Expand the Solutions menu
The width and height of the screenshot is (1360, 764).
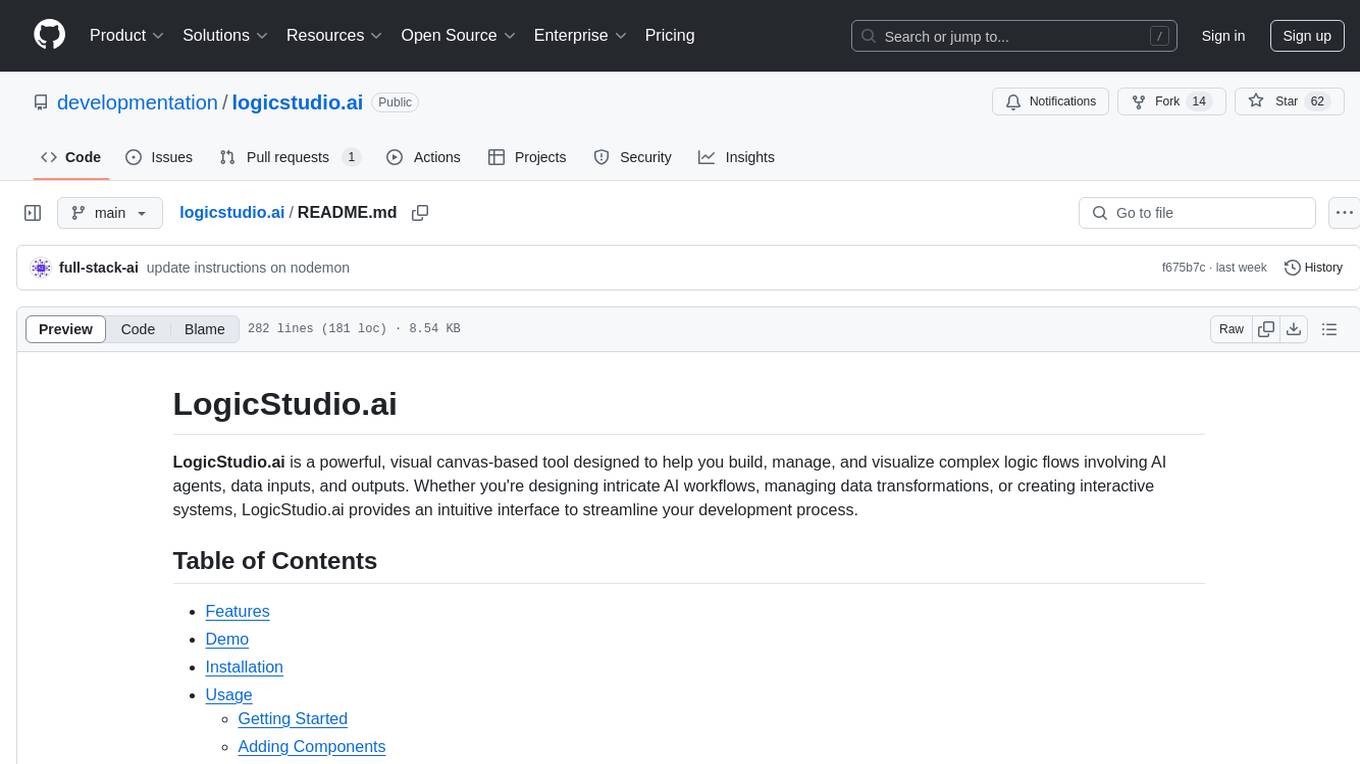point(225,35)
